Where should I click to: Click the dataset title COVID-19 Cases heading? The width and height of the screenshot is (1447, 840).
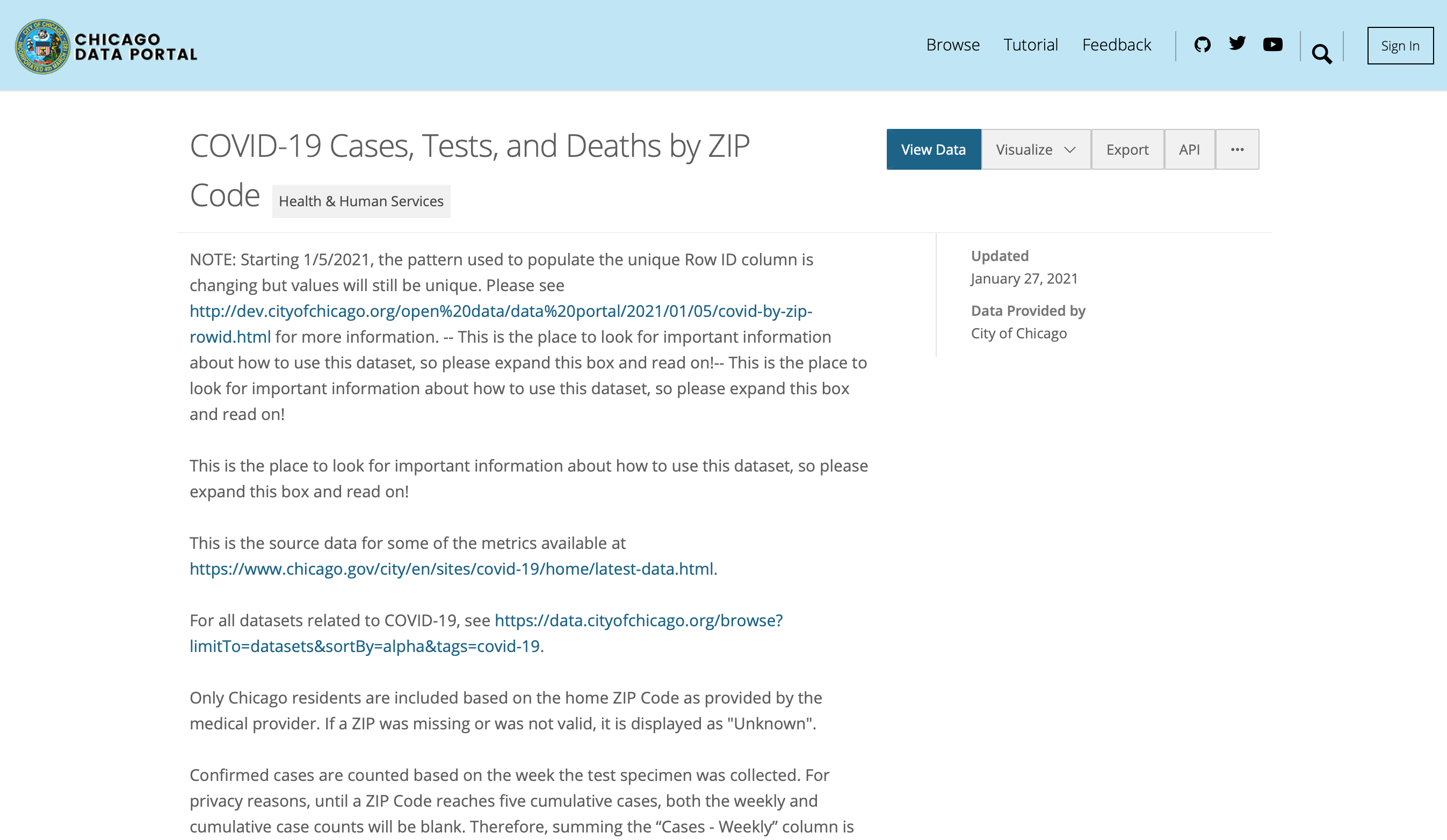click(469, 171)
